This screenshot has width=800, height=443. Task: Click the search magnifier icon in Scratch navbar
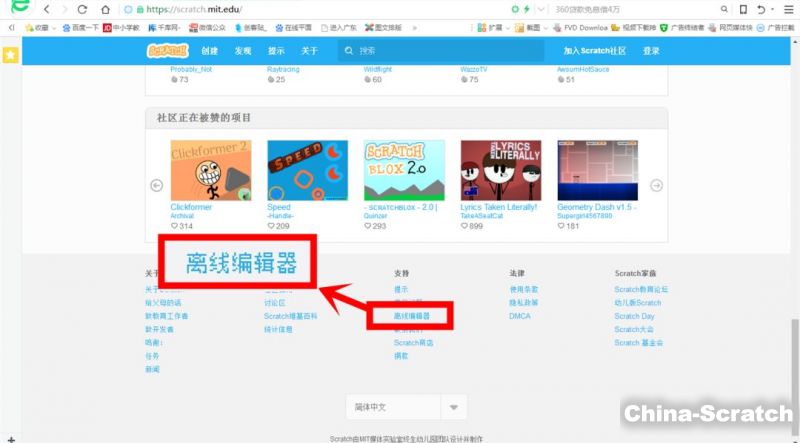pyautogui.click(x=348, y=50)
